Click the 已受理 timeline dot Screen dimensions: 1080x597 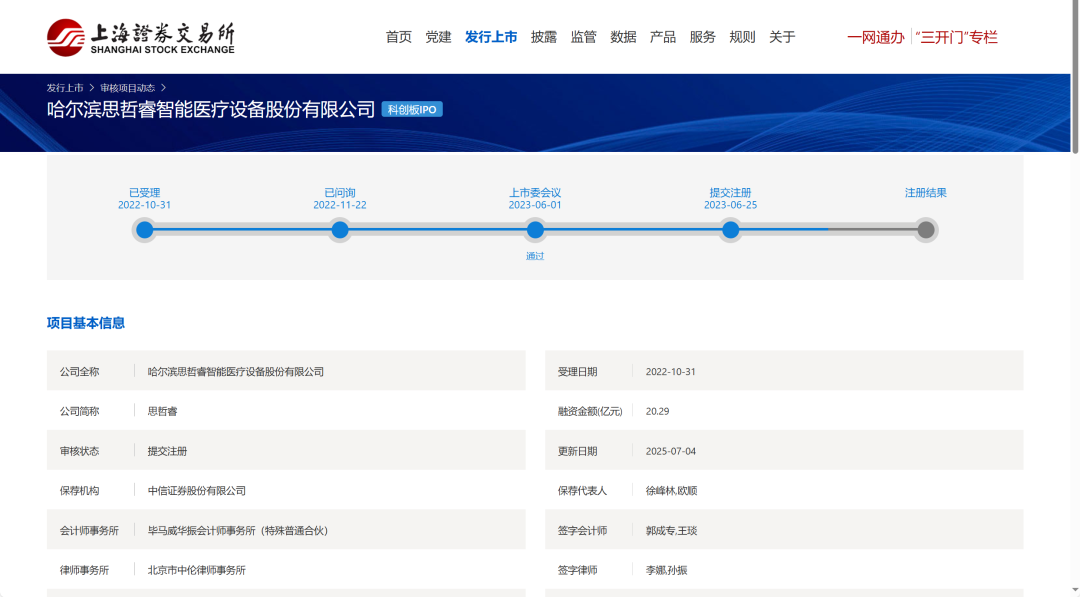[x=145, y=230]
